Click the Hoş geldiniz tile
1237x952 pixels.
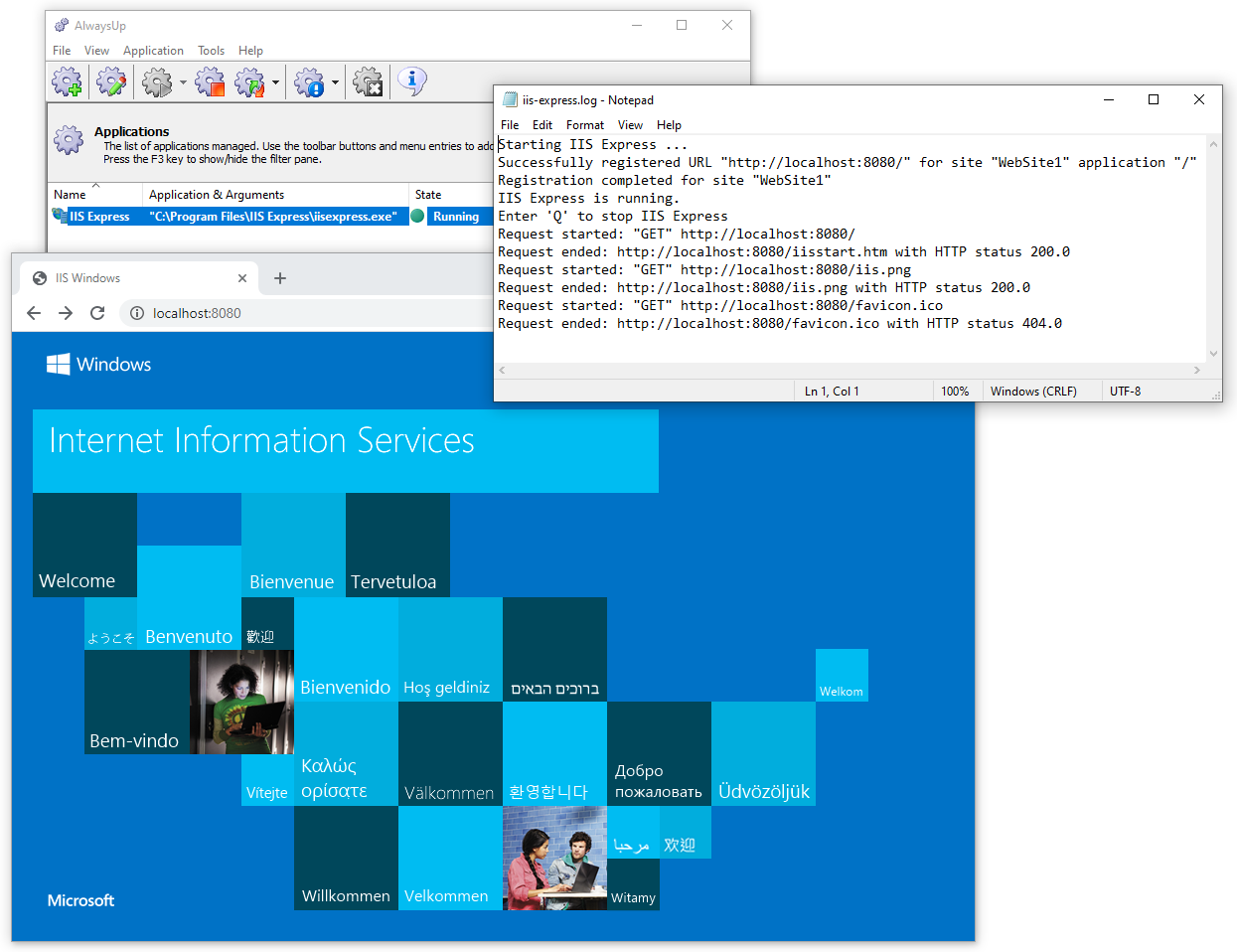click(450, 649)
